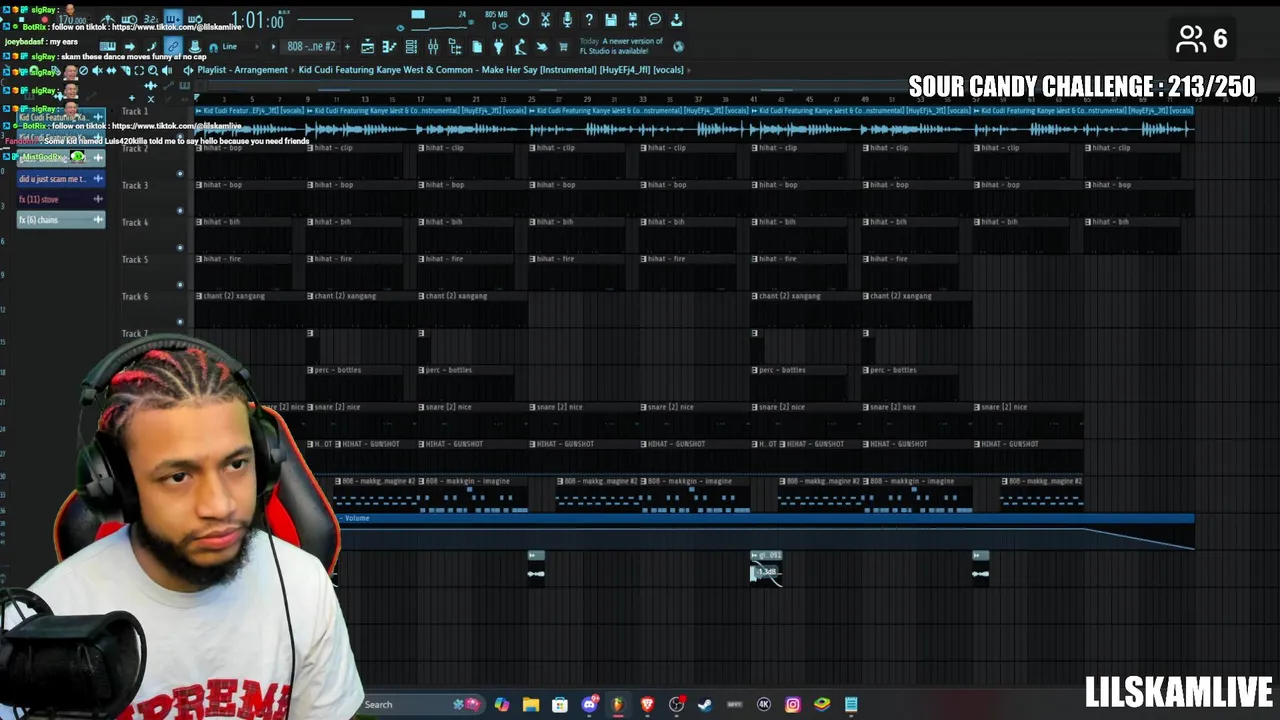Click the document page icon in toolbar
1280x720 pixels.
[477, 46]
